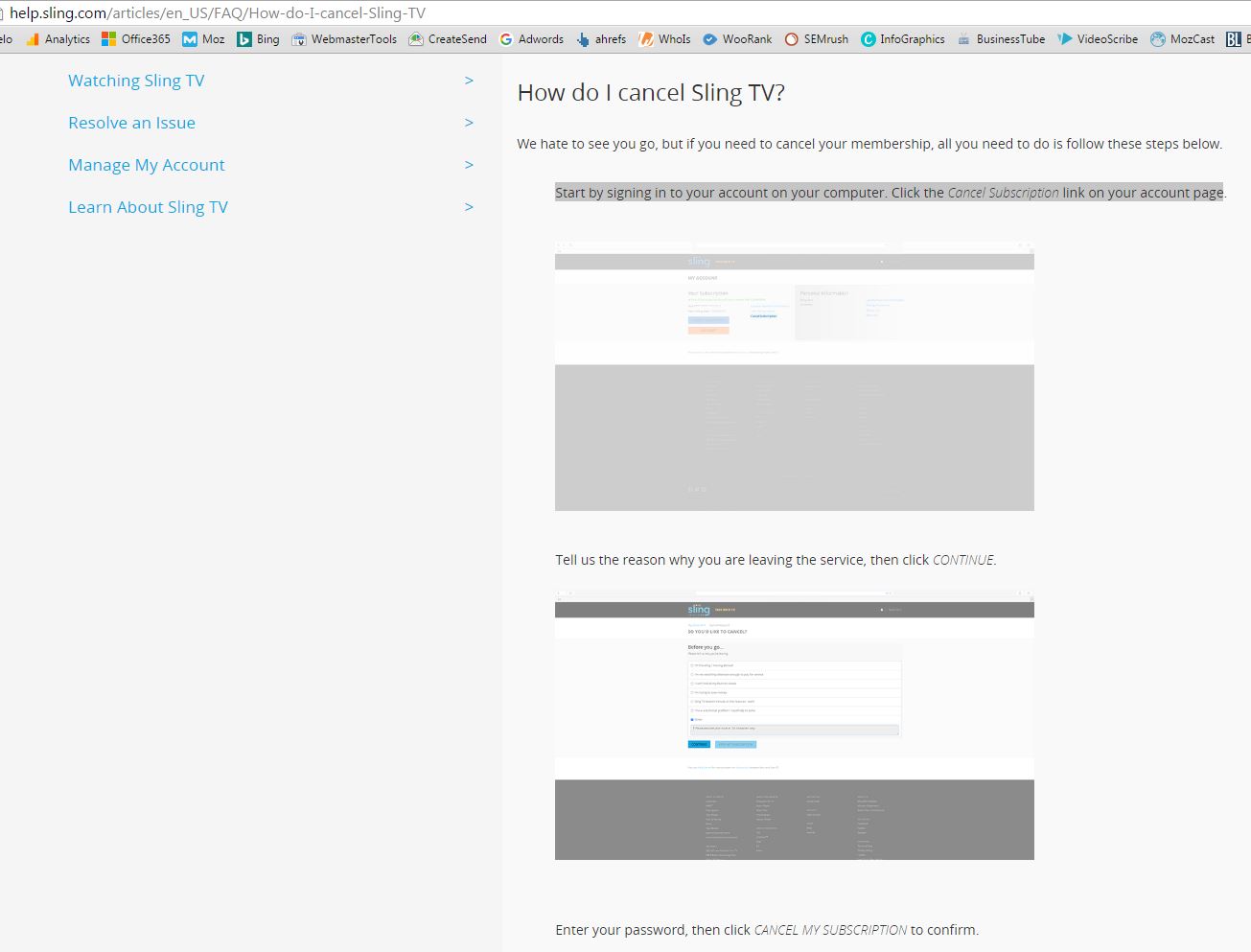Open the VideoScribe bookmark
This screenshot has width=1251, height=952.
point(1098,39)
